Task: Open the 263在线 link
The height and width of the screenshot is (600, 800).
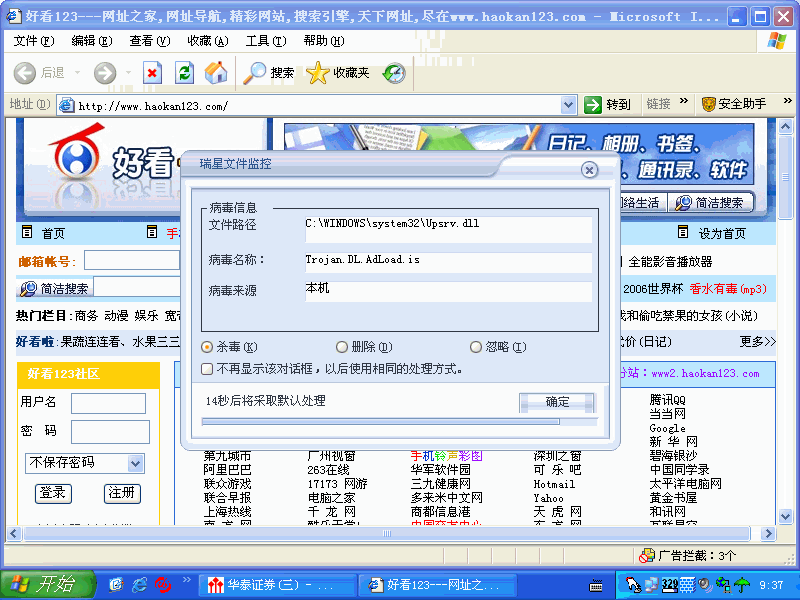Action: (328, 469)
